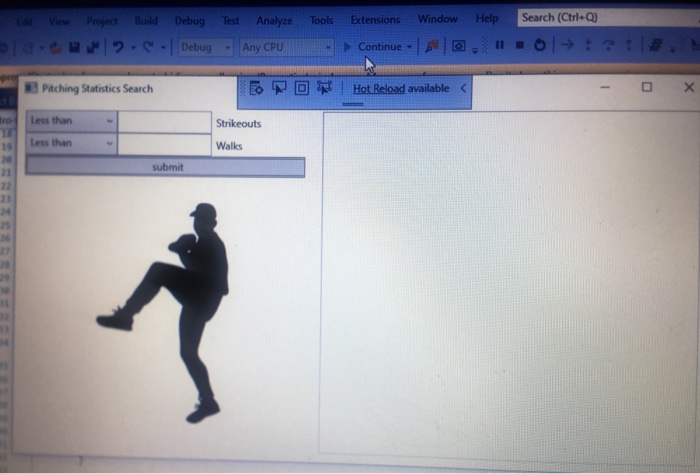Click the Redo icon
This screenshot has height=474, width=700.
coord(148,47)
